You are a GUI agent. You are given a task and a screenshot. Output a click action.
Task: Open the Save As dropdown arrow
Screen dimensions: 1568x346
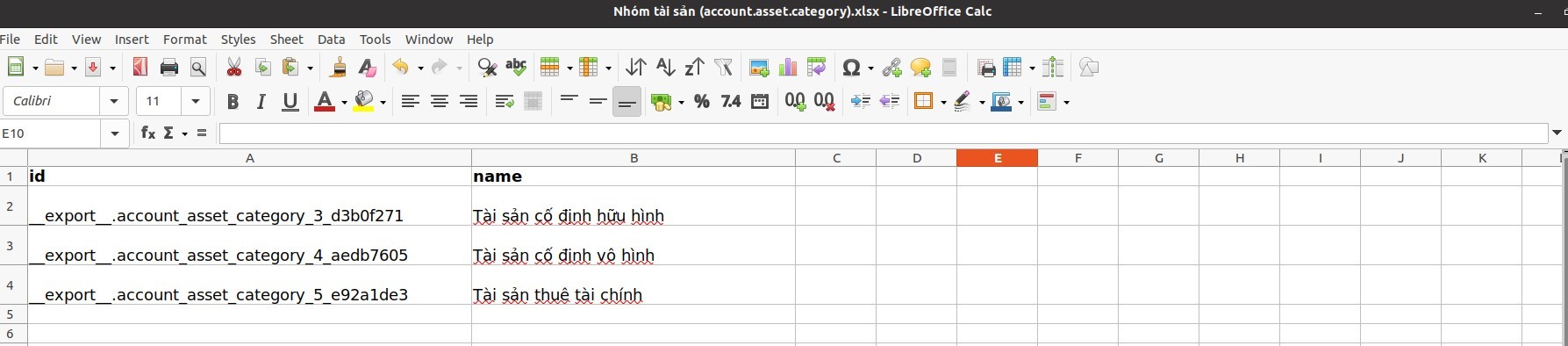[x=112, y=68]
